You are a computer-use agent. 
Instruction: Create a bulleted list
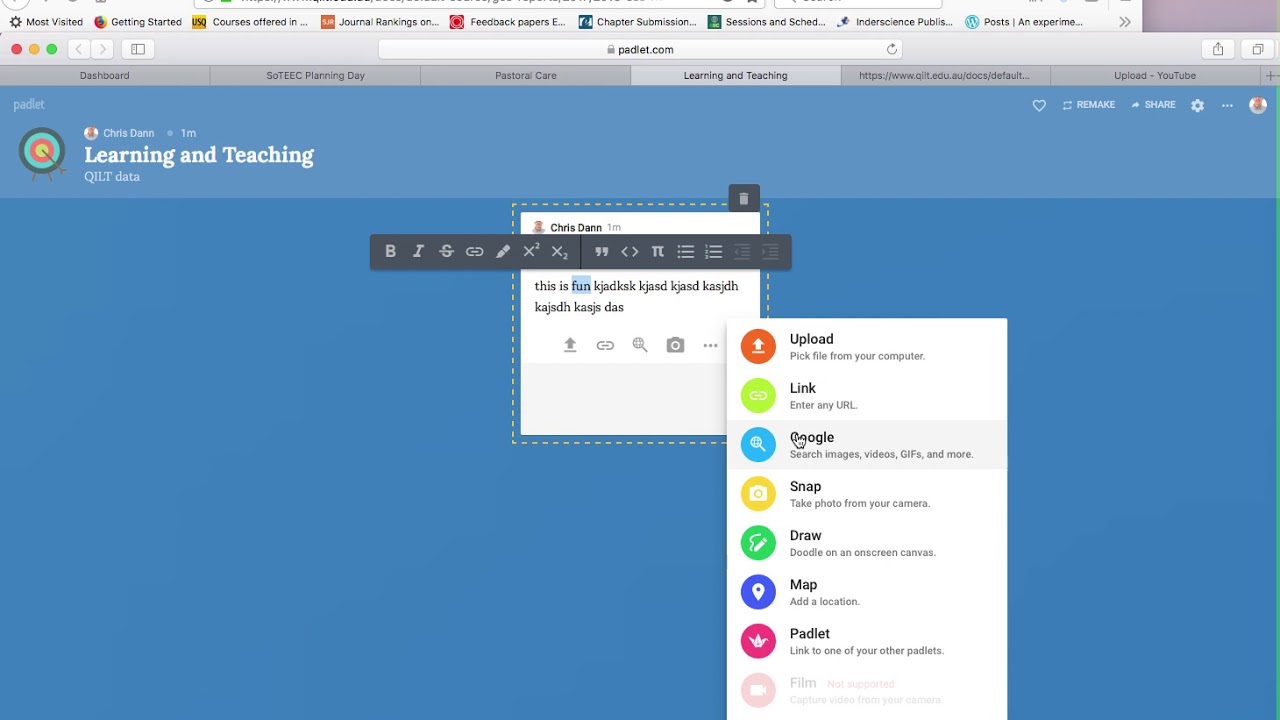coord(686,252)
